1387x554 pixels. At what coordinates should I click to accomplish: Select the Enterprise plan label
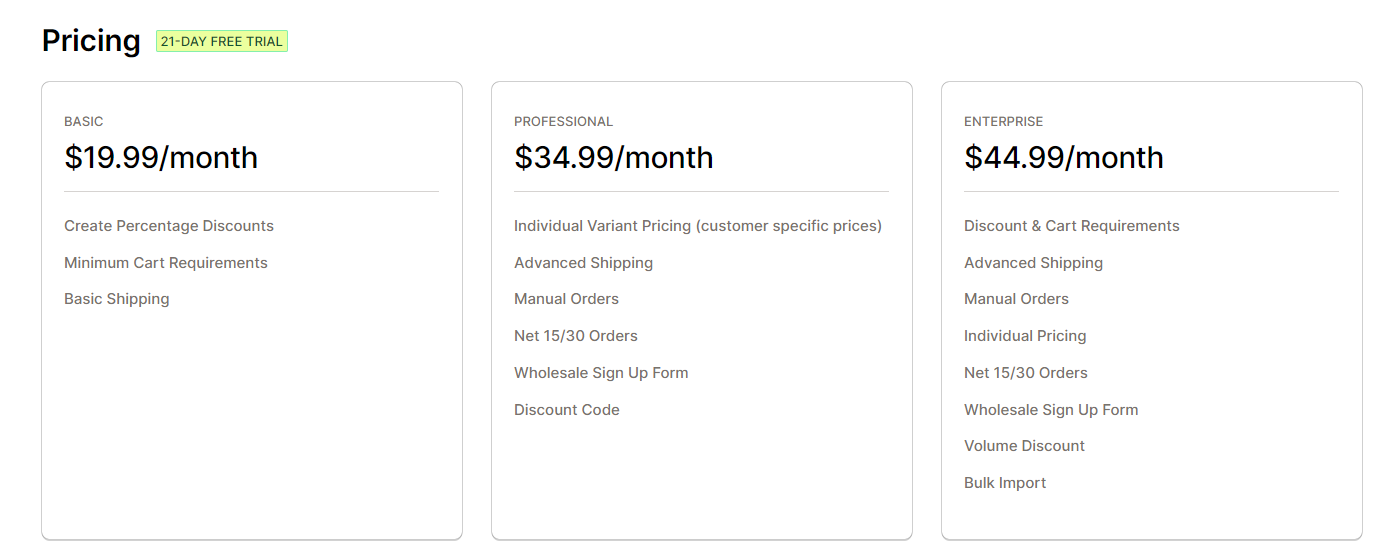[1004, 121]
